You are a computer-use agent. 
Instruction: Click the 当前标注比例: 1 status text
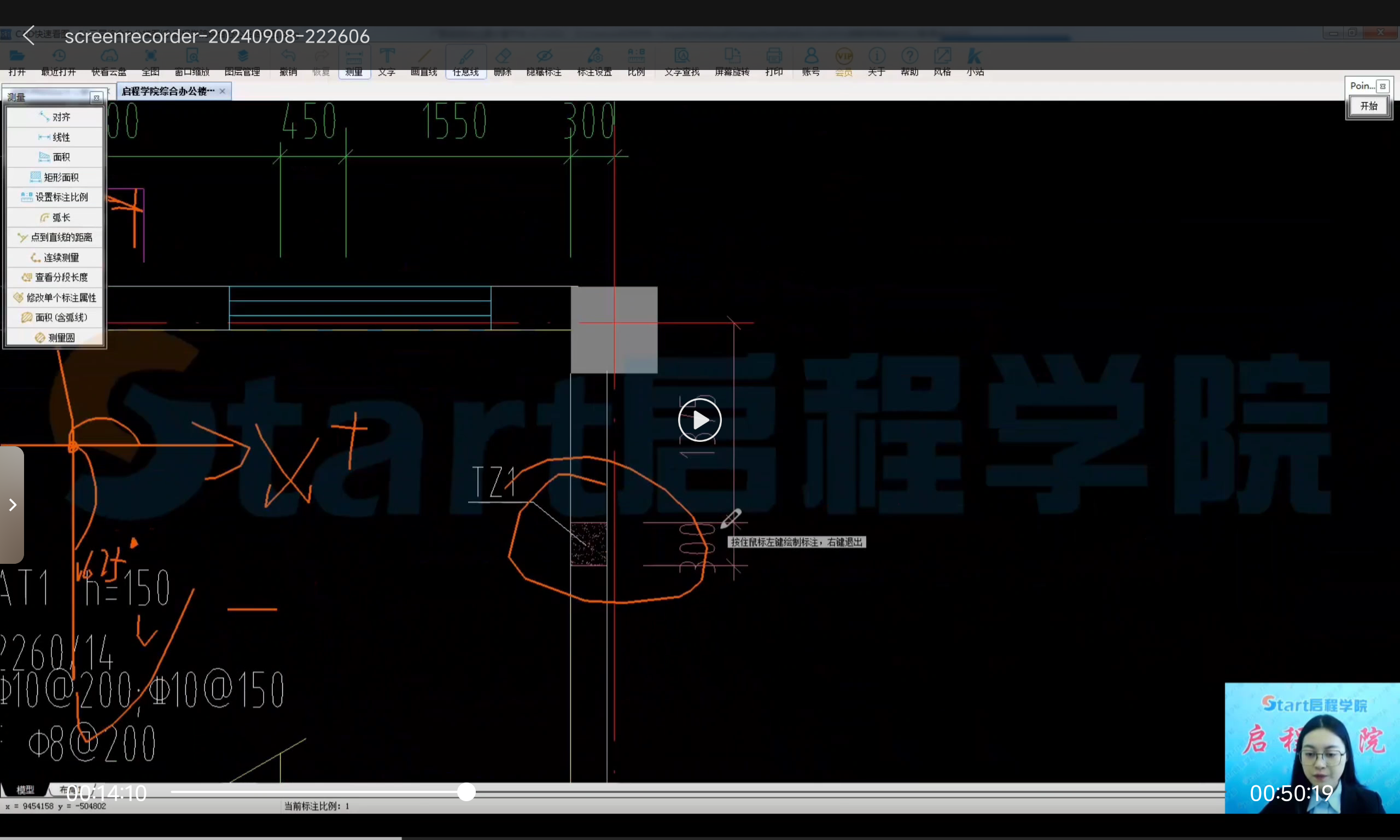(317, 806)
